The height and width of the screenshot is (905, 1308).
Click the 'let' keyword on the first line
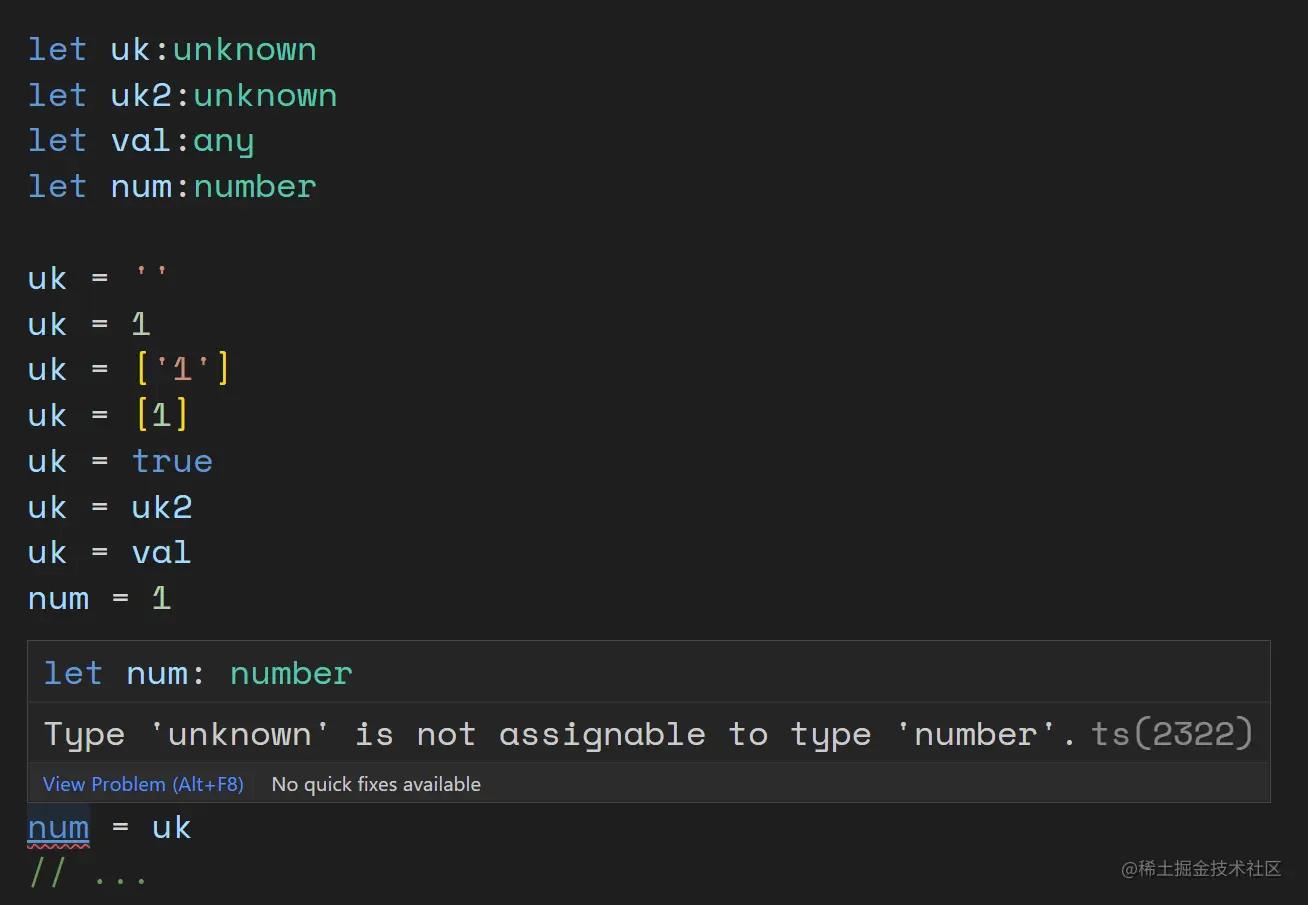coord(57,49)
